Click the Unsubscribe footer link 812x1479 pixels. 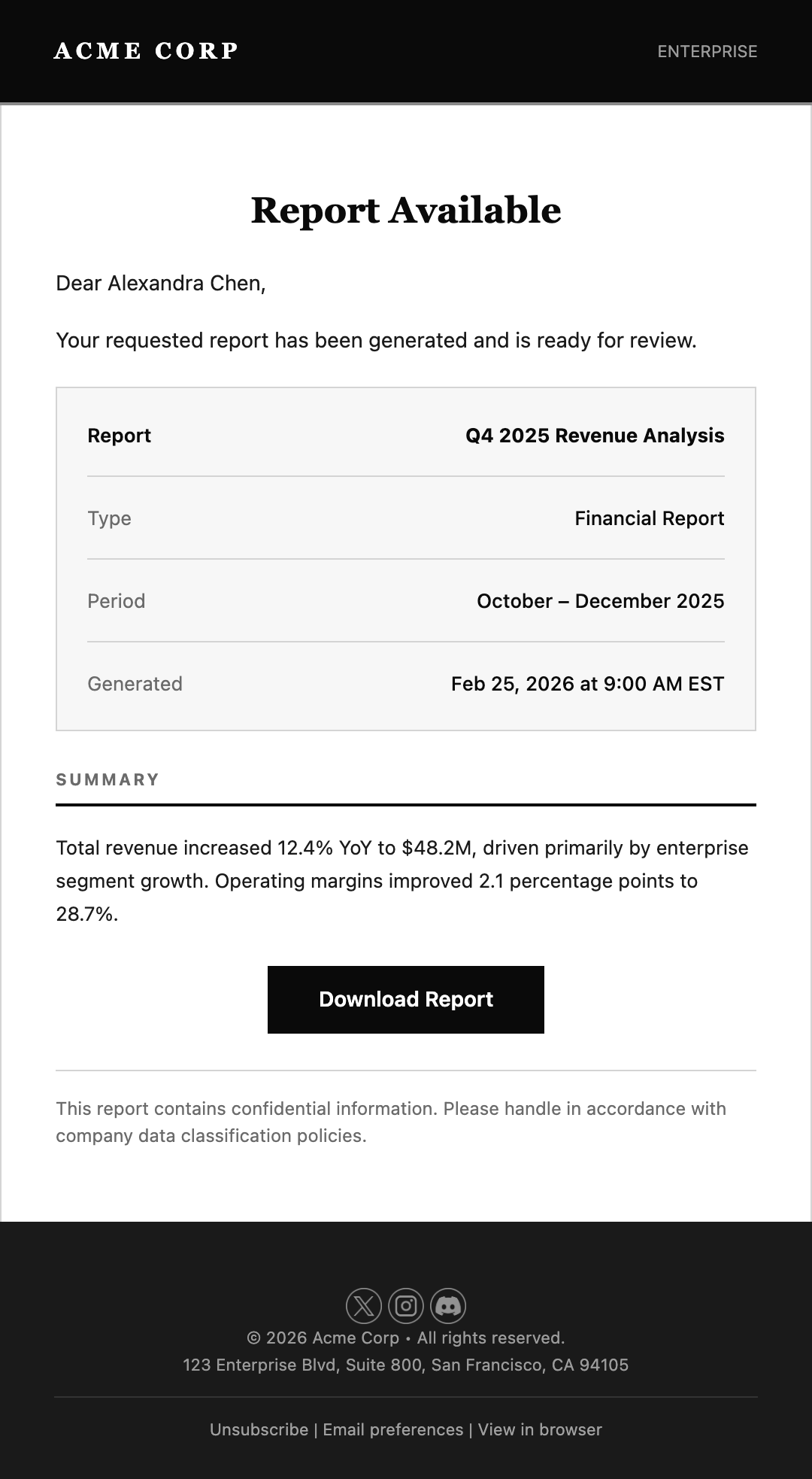(x=259, y=1429)
